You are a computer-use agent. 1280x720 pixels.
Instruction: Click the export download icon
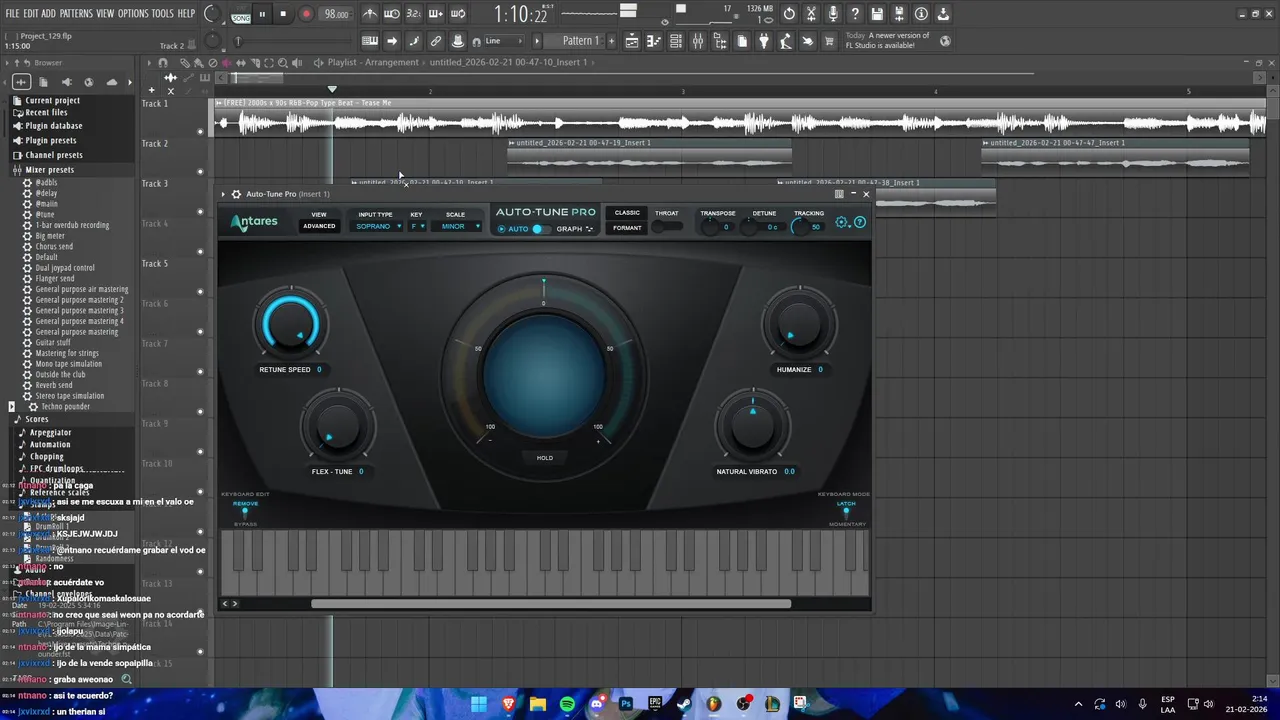pyautogui.click(x=943, y=14)
